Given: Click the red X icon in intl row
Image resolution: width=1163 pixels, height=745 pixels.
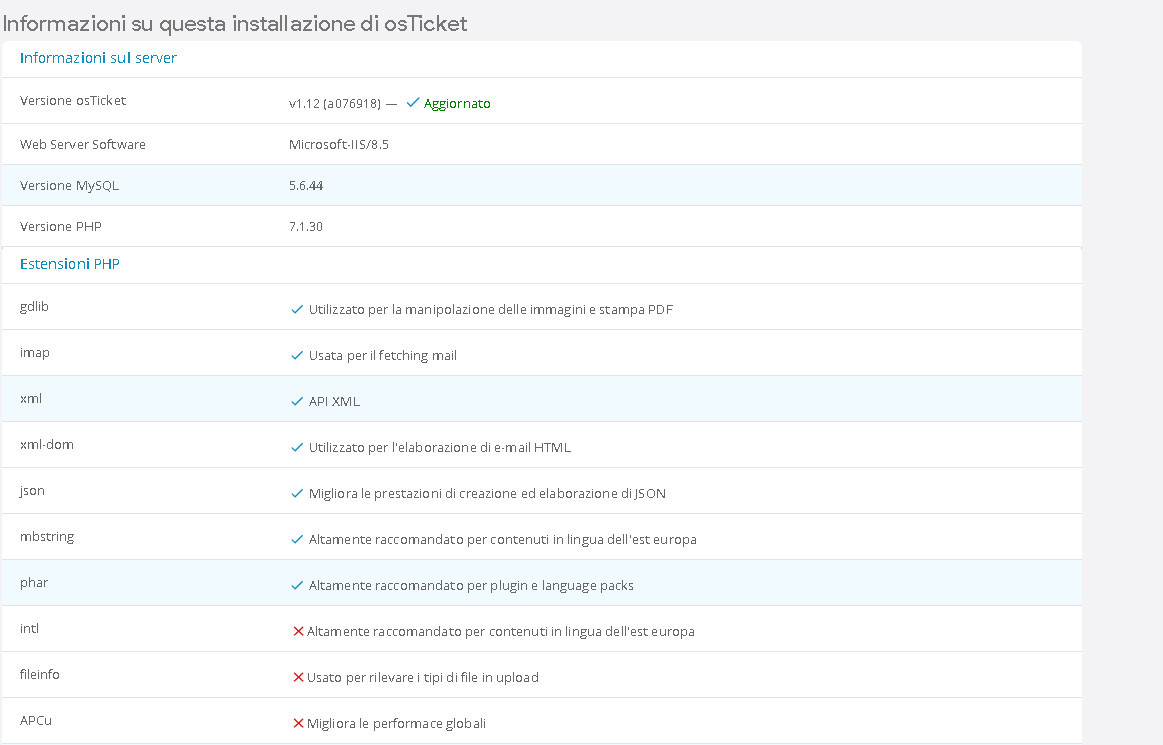Looking at the screenshot, I should [x=298, y=631].
